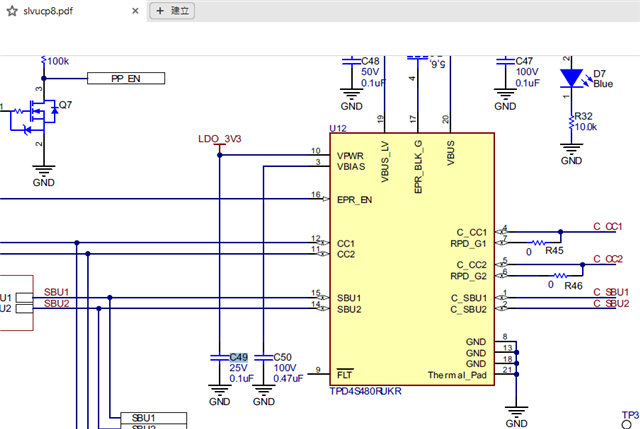Screen dimensions: 640x429
Task: Click the R32 resistor label
Action: pyautogui.click(x=583, y=116)
